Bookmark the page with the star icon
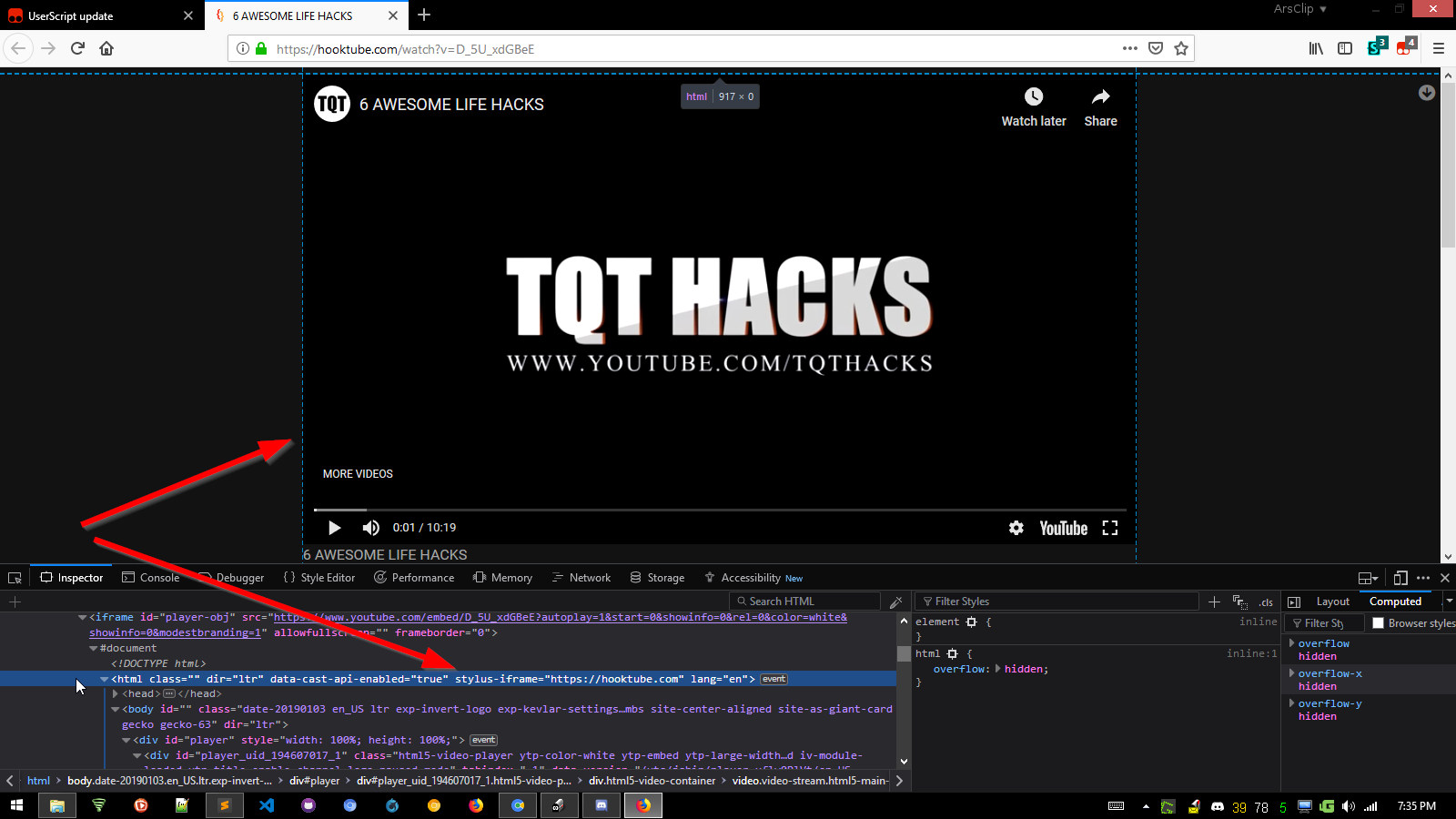This screenshot has width=1456, height=819. coord(1179,48)
